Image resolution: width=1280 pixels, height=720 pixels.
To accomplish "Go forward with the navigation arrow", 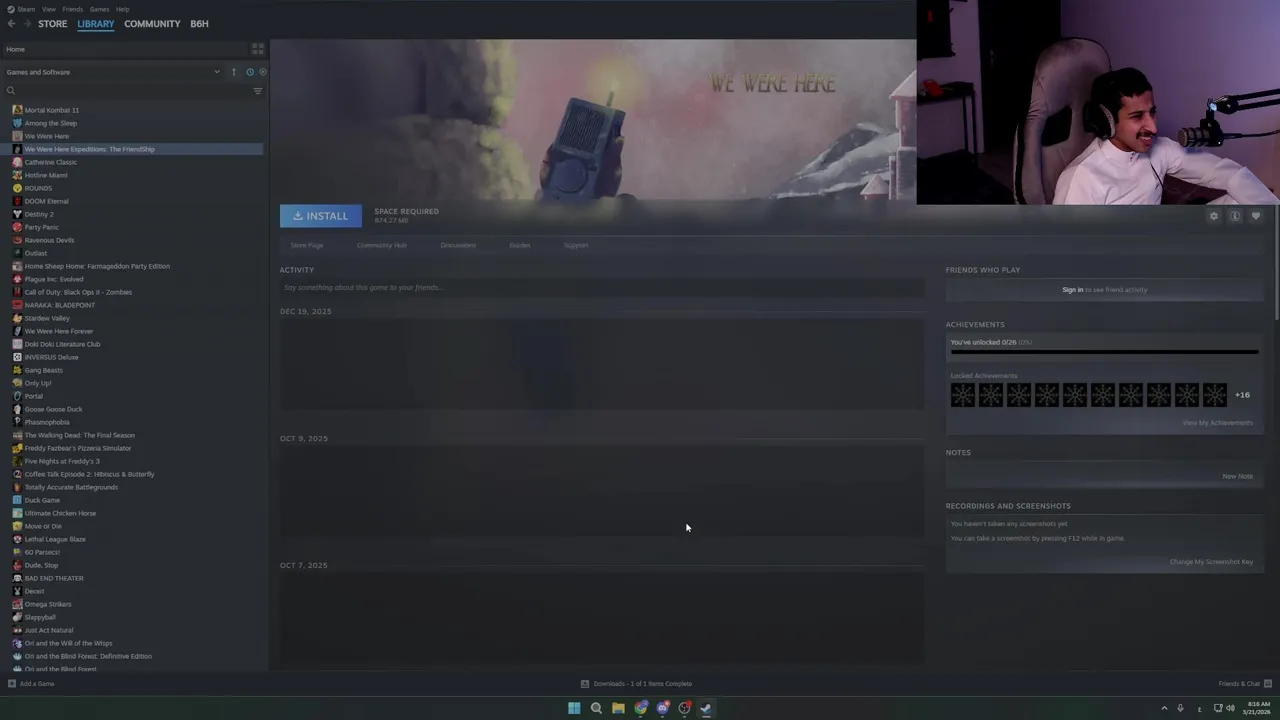I will pos(27,24).
